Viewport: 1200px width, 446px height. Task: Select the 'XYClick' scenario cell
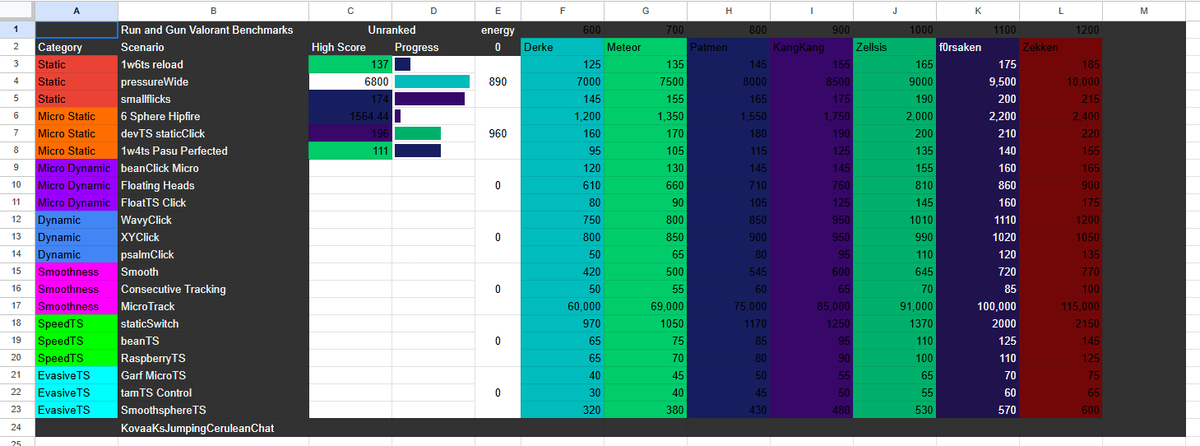point(213,237)
